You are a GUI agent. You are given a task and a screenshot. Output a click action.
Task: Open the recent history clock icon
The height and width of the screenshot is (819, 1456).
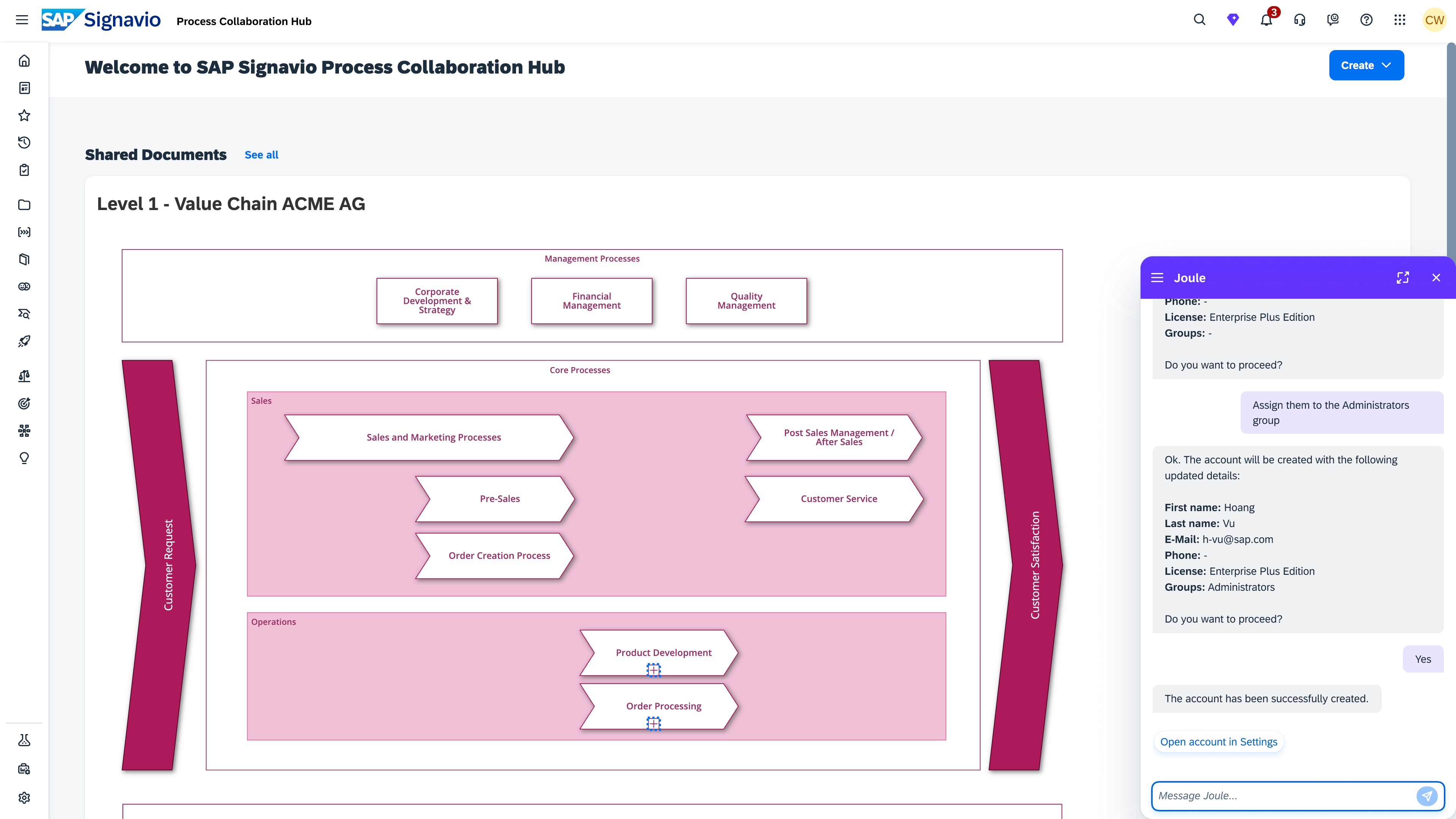tap(24, 143)
